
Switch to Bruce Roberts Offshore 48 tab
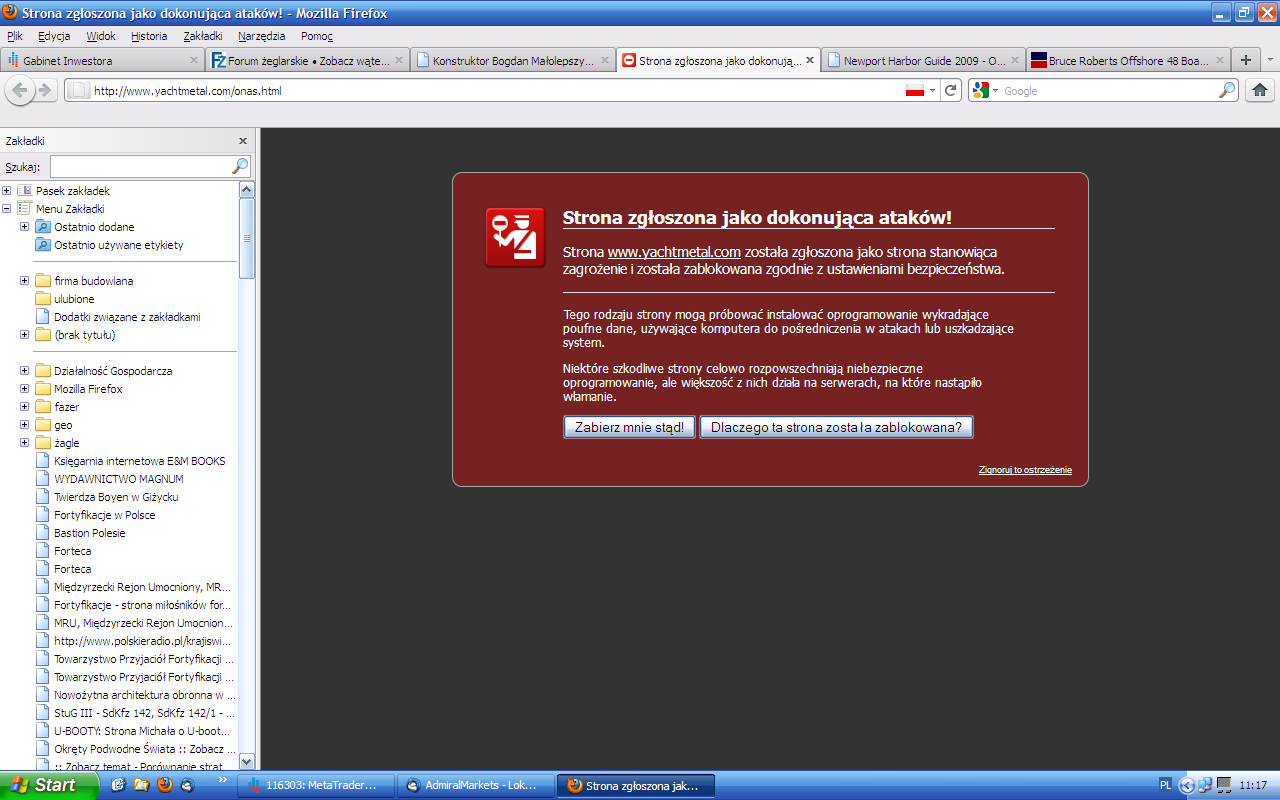1127,60
